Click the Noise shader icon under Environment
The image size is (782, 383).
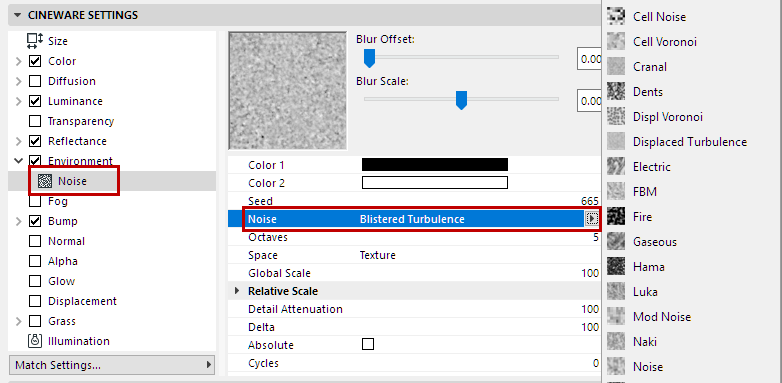(45, 181)
